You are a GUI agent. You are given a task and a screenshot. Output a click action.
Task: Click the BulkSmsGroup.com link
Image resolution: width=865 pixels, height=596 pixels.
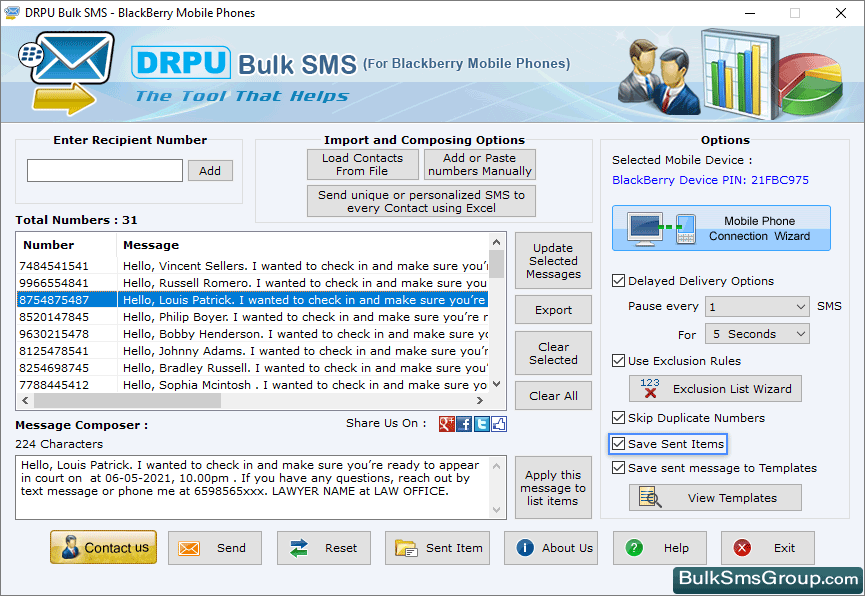point(768,578)
